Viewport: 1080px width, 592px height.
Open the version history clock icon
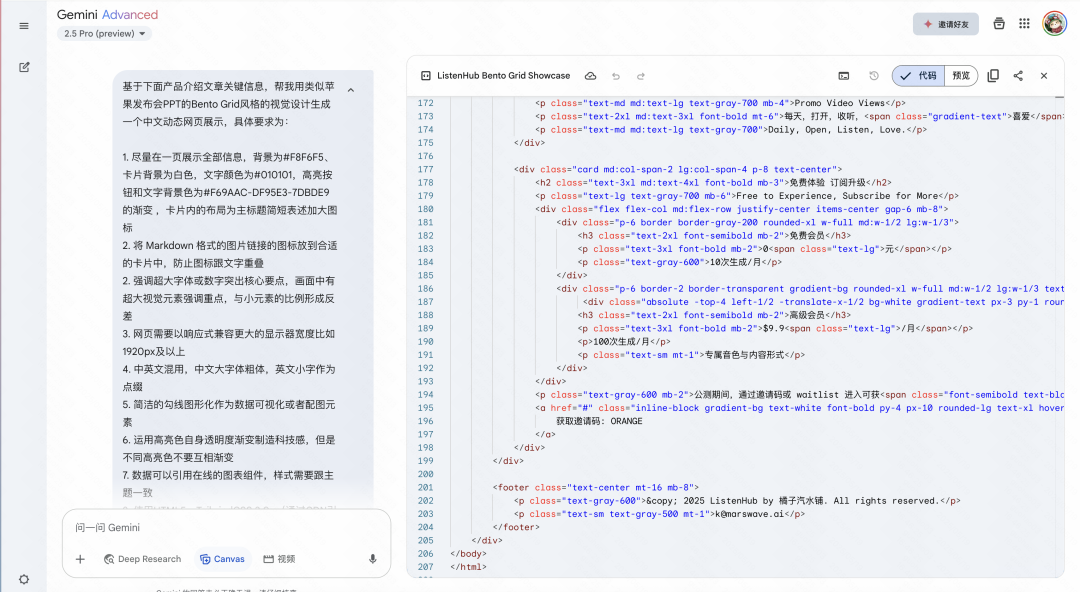(873, 76)
